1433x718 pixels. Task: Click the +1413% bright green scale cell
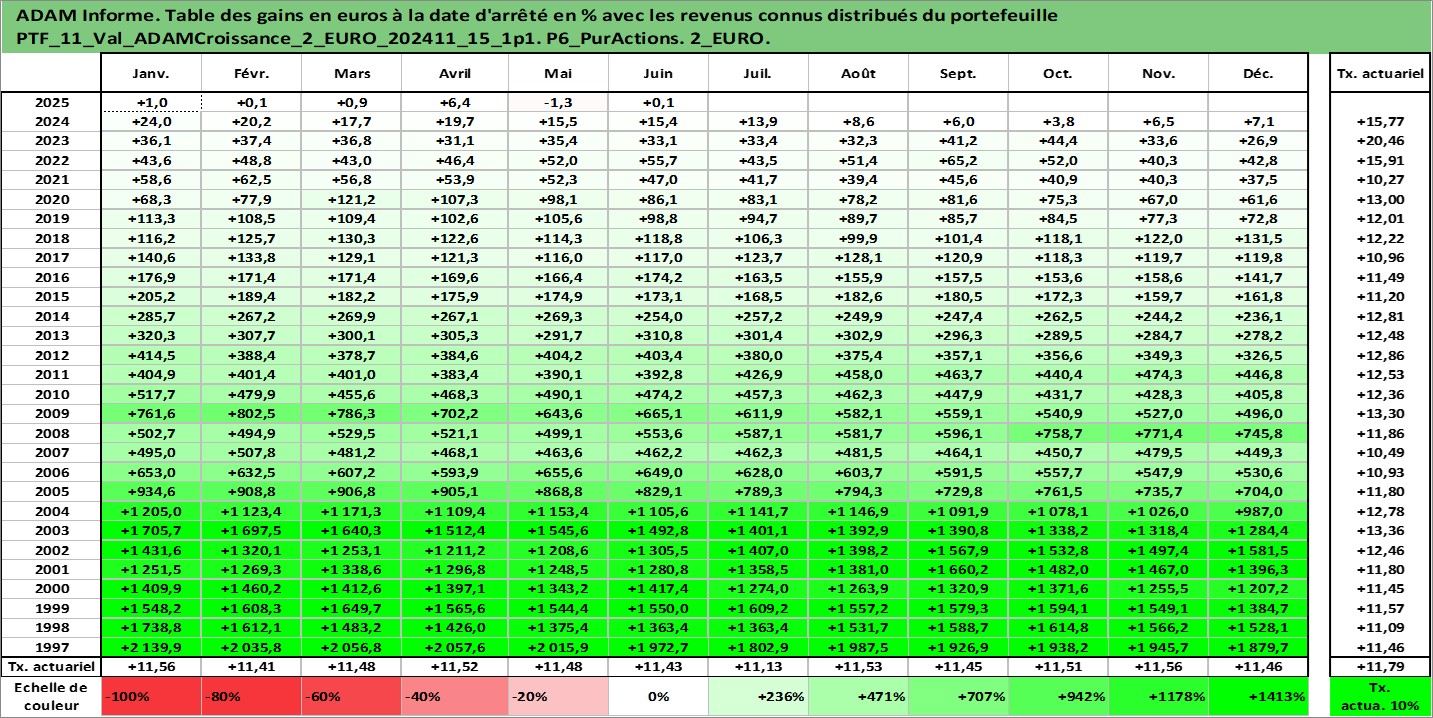[x=1258, y=696]
